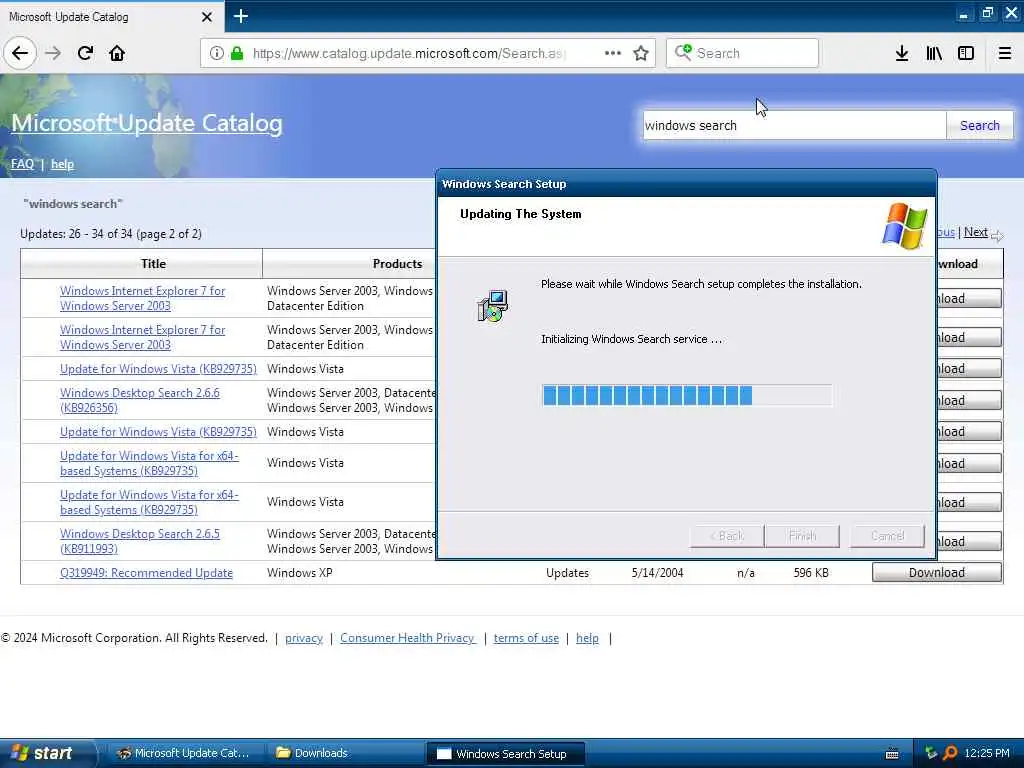Image resolution: width=1024 pixels, height=768 pixels.
Task: Click the search engine magnifier icon
Action: pos(683,52)
